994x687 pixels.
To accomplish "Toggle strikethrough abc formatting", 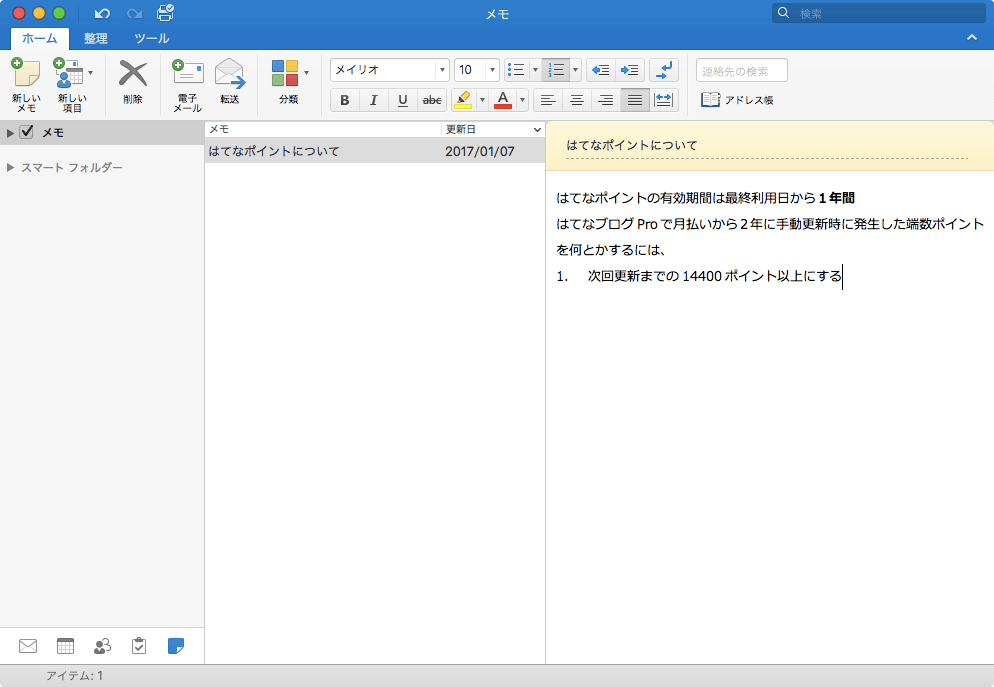I will coord(432,100).
